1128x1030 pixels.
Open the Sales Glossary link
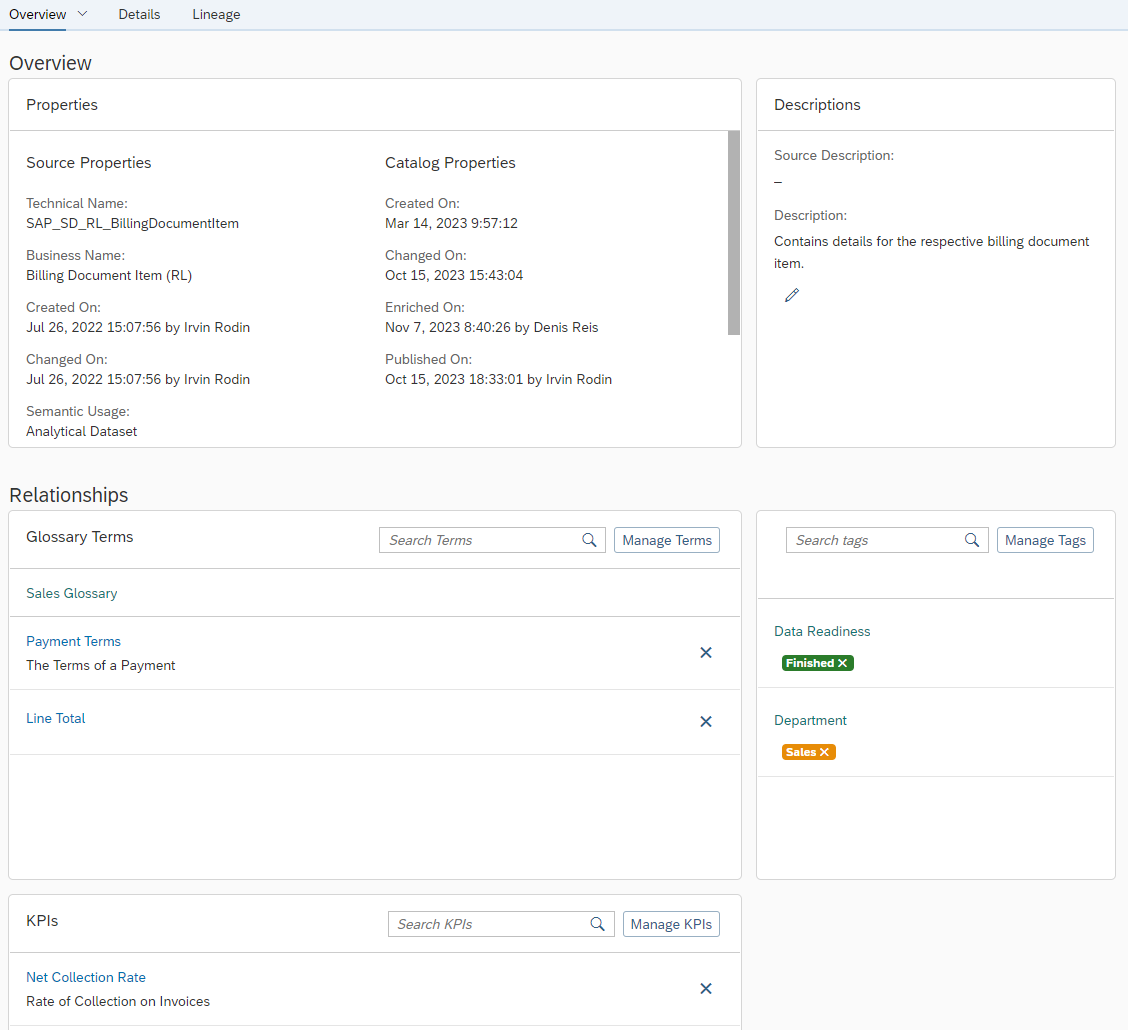(71, 592)
